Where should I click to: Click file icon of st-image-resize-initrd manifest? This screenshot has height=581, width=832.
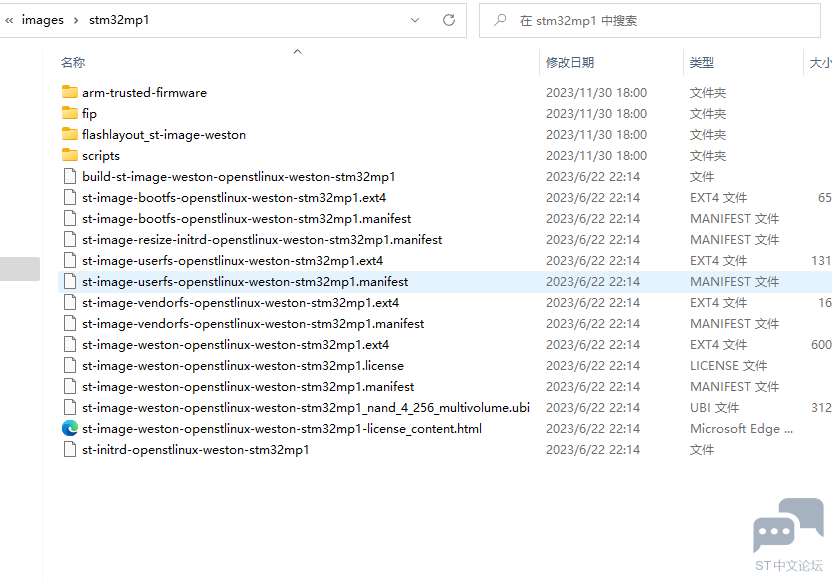tap(70, 239)
